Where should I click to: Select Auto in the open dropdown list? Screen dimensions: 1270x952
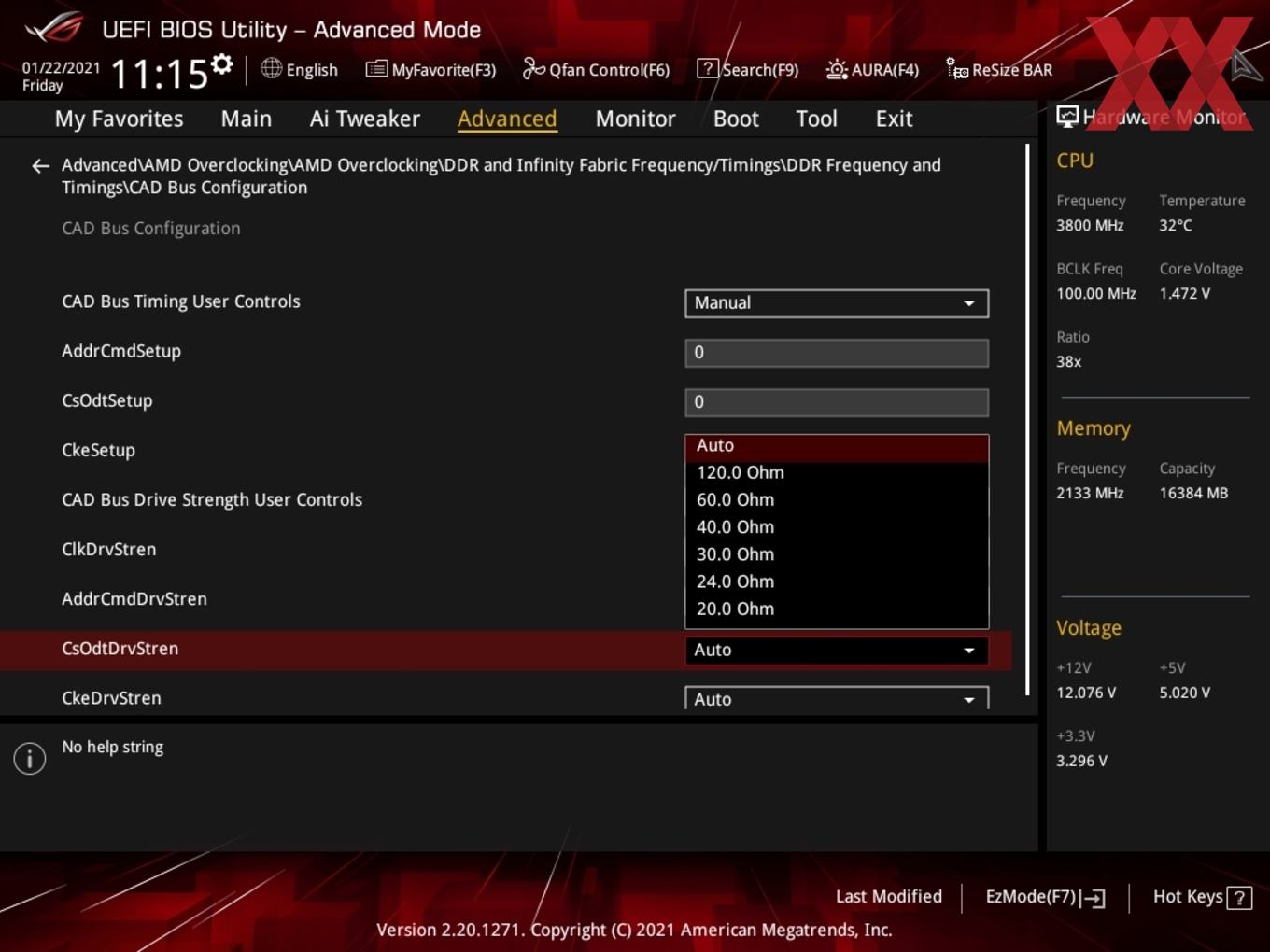837,446
